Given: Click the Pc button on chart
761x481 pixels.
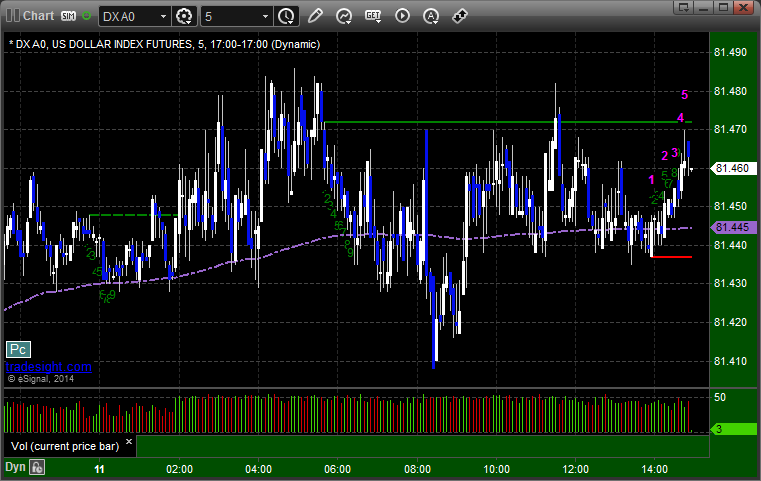Looking at the screenshot, I should 17,349.
